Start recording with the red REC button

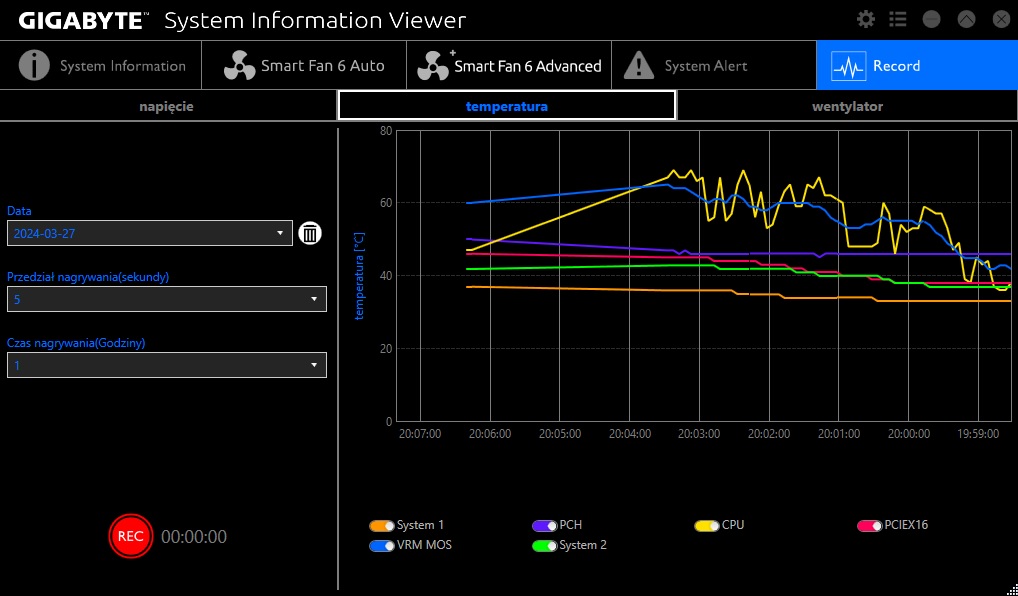[x=130, y=536]
